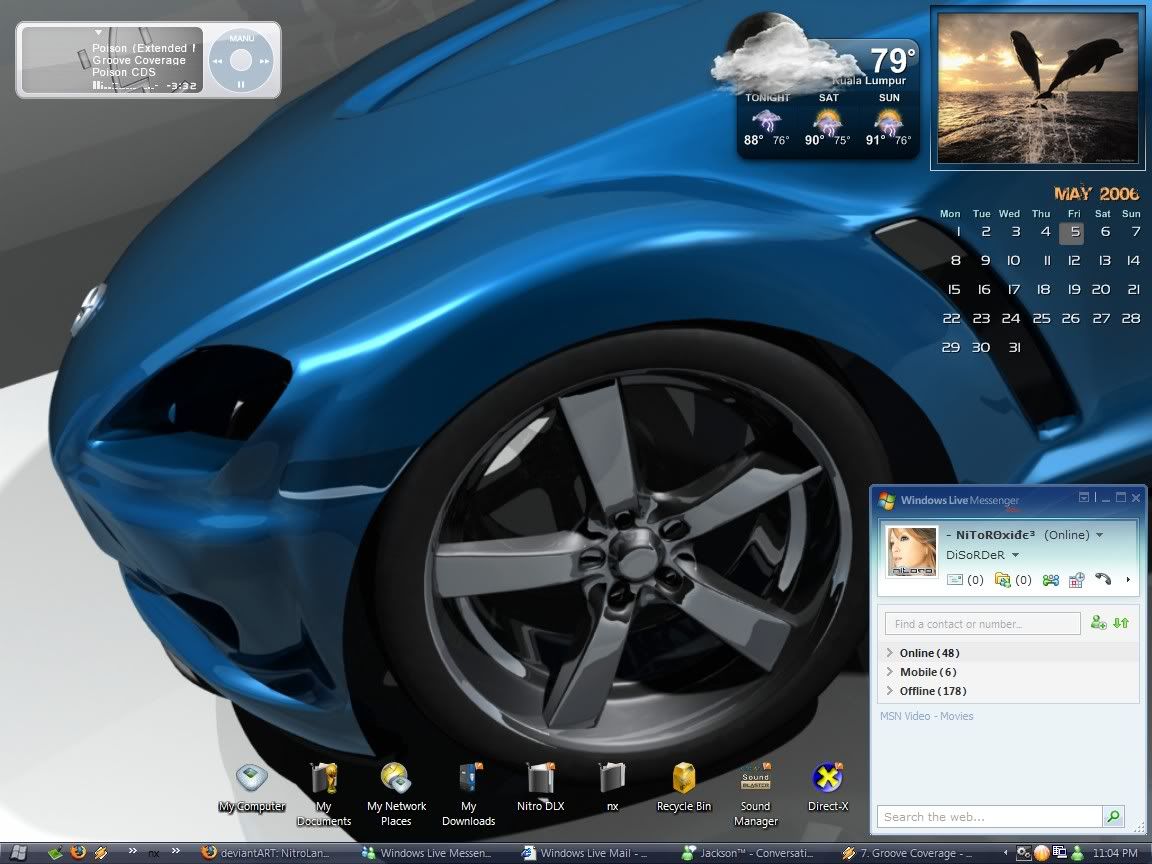This screenshot has width=1152, height=864.
Task: Switch to Windows Live Mail taskbar item
Action: coord(586,853)
